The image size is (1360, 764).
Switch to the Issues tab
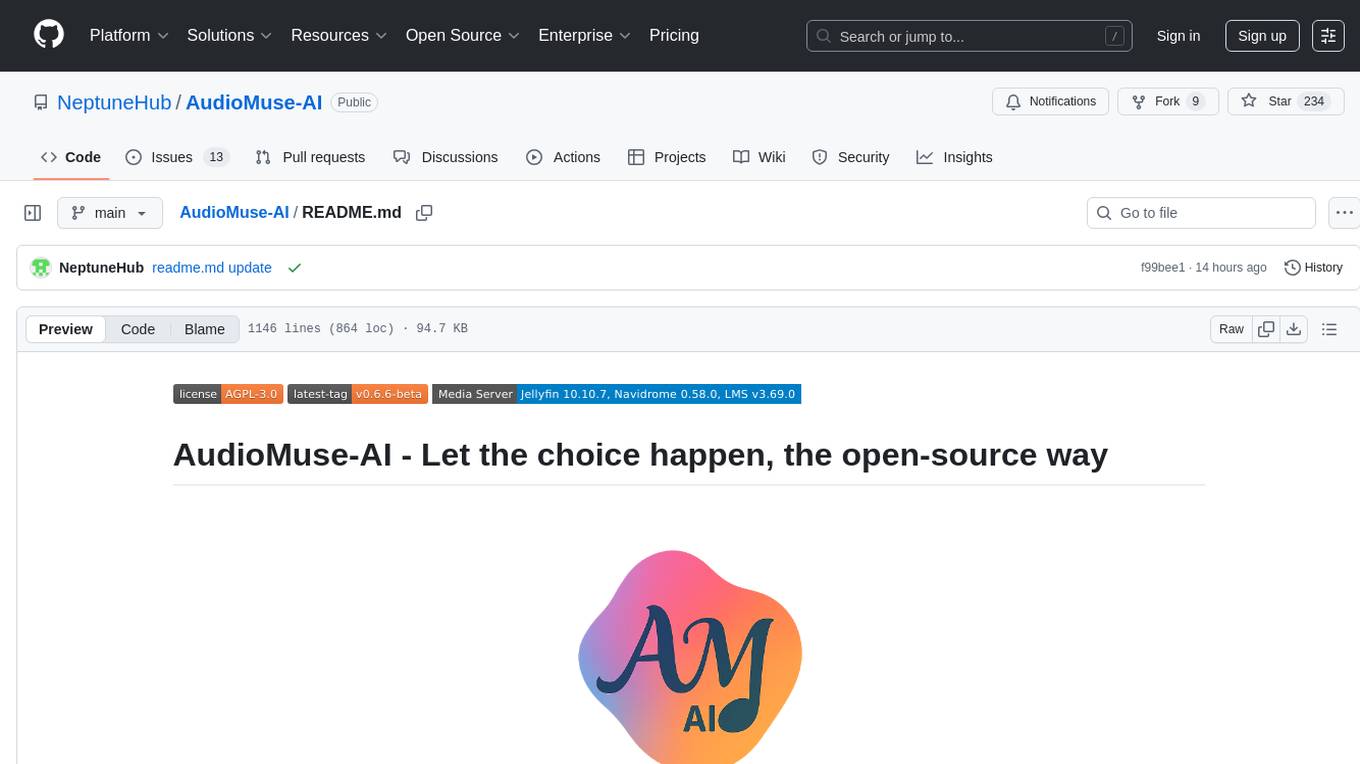click(x=177, y=157)
